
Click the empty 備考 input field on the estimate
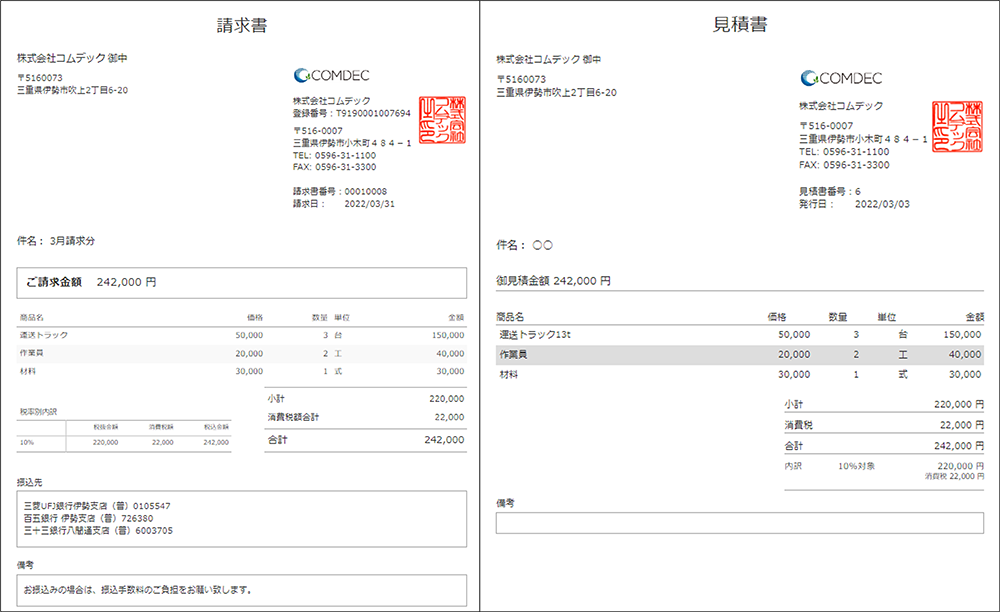[740, 522]
